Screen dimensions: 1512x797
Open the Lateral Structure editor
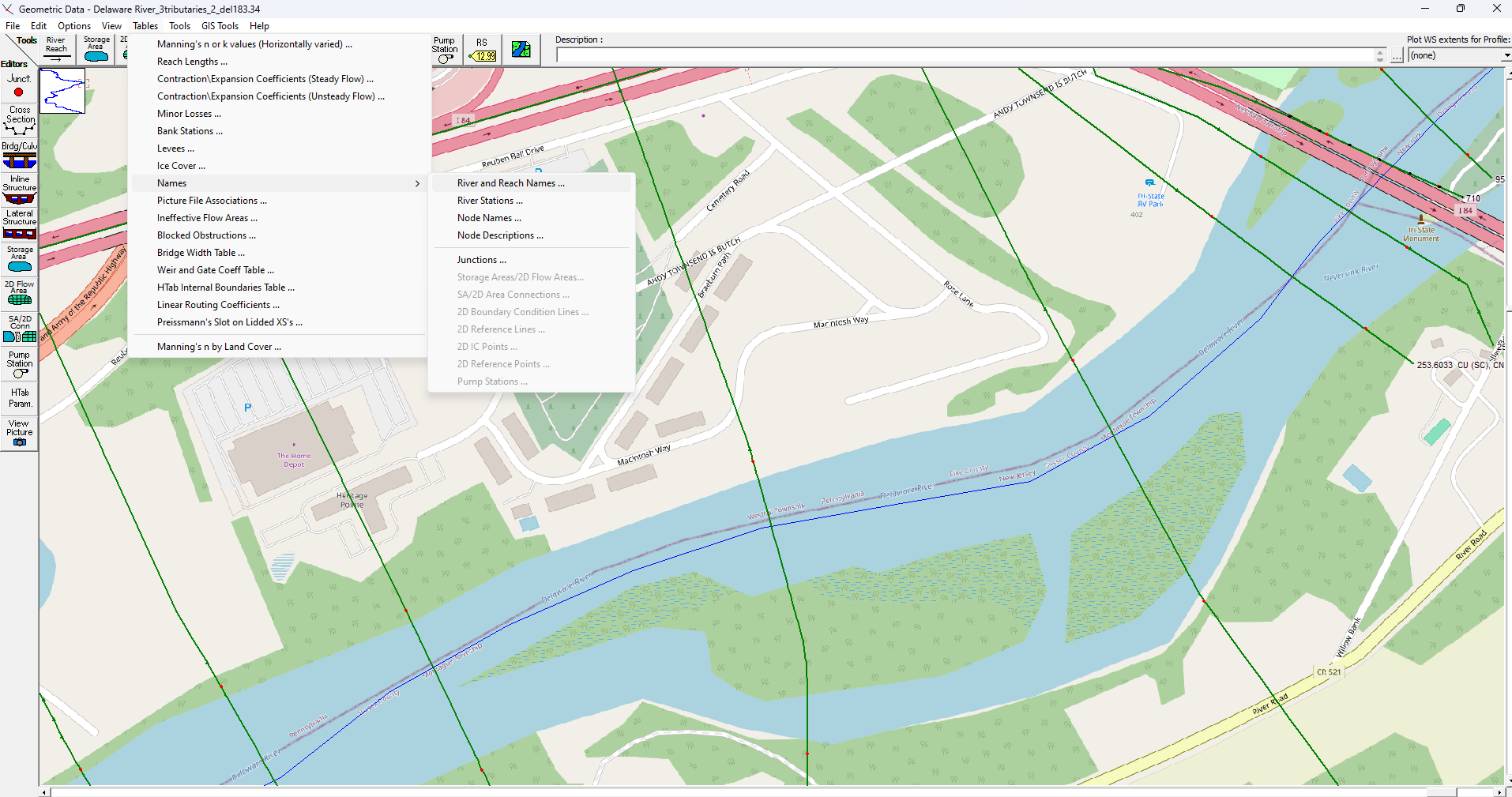19,224
